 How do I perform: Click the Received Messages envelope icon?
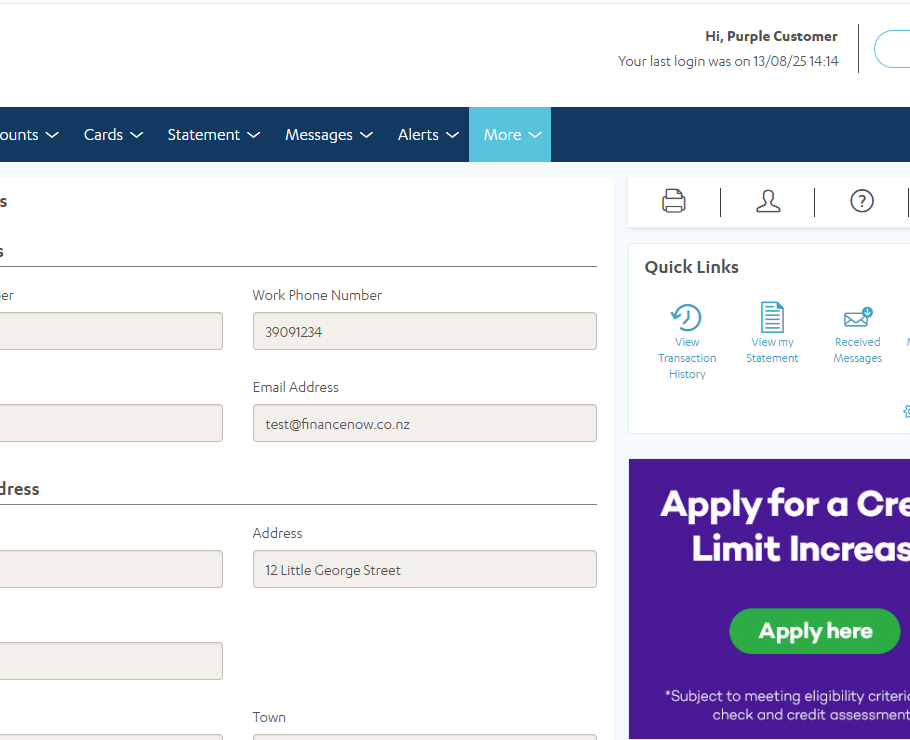click(x=858, y=318)
